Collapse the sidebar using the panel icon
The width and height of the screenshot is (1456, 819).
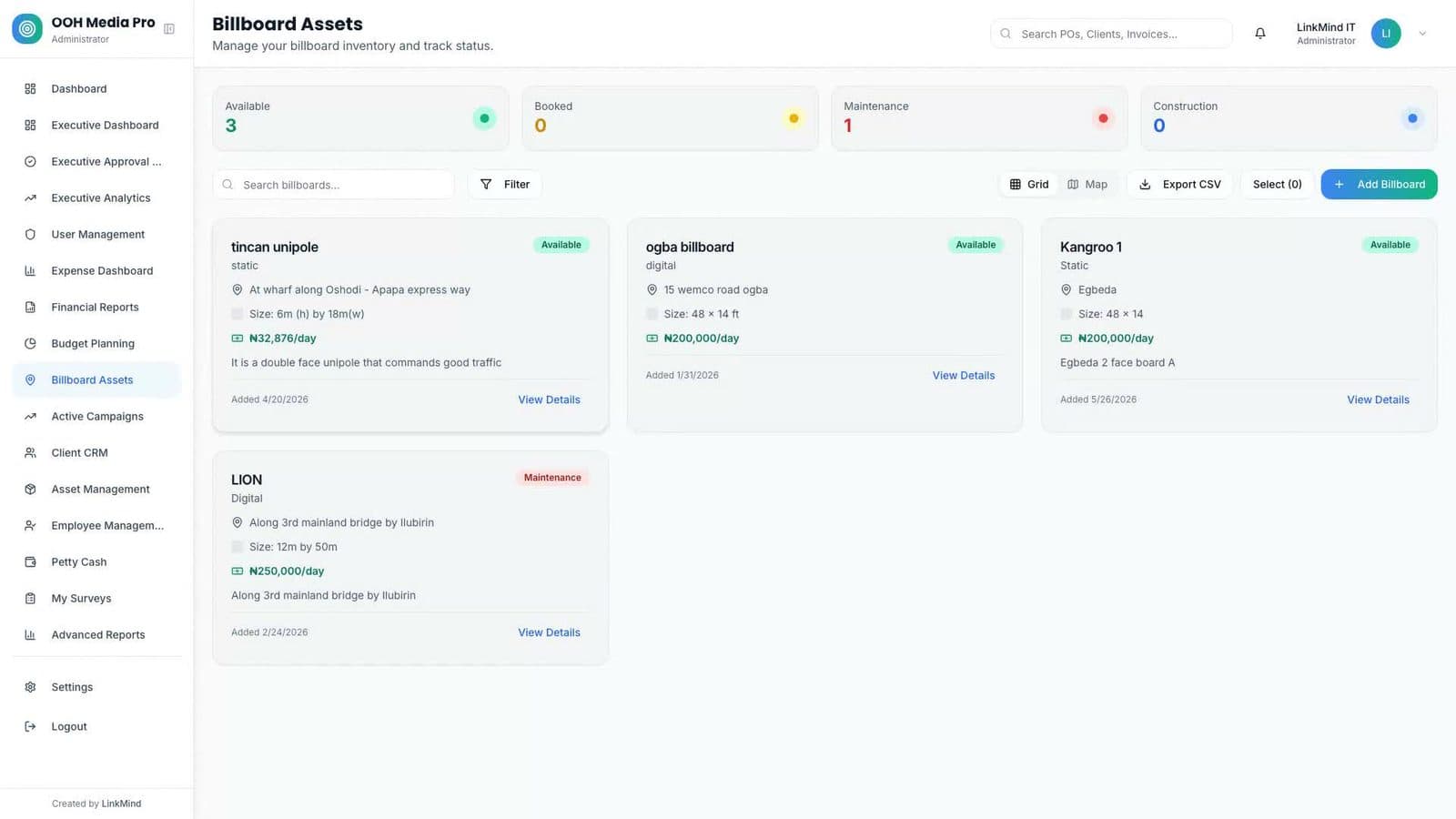(169, 29)
